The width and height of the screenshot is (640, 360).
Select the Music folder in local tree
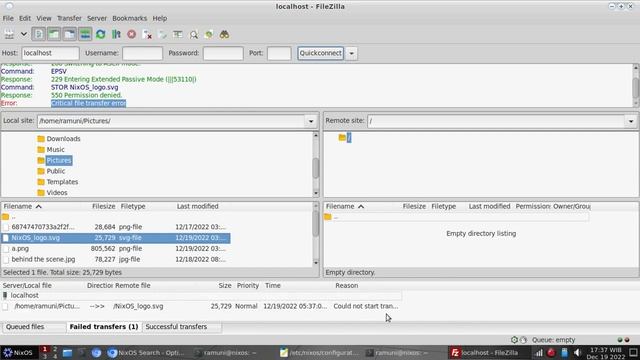(56, 150)
